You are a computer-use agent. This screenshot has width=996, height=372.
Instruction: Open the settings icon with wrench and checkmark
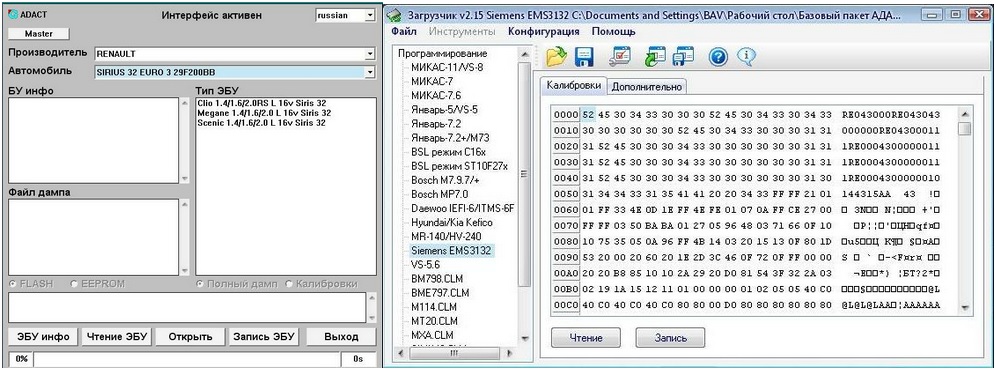[x=619, y=56]
